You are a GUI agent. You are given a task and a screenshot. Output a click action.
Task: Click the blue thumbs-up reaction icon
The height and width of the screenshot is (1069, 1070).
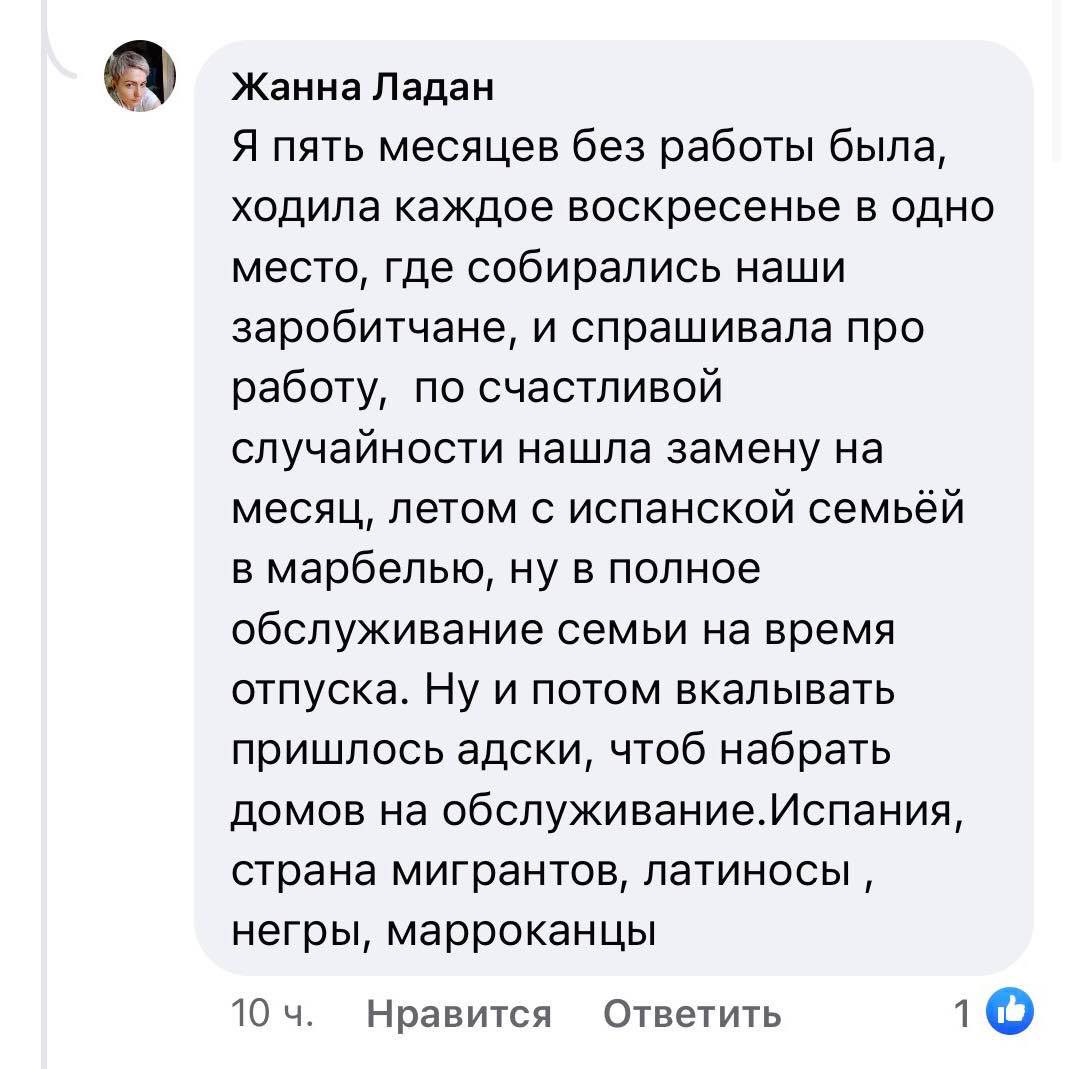point(1009,1013)
